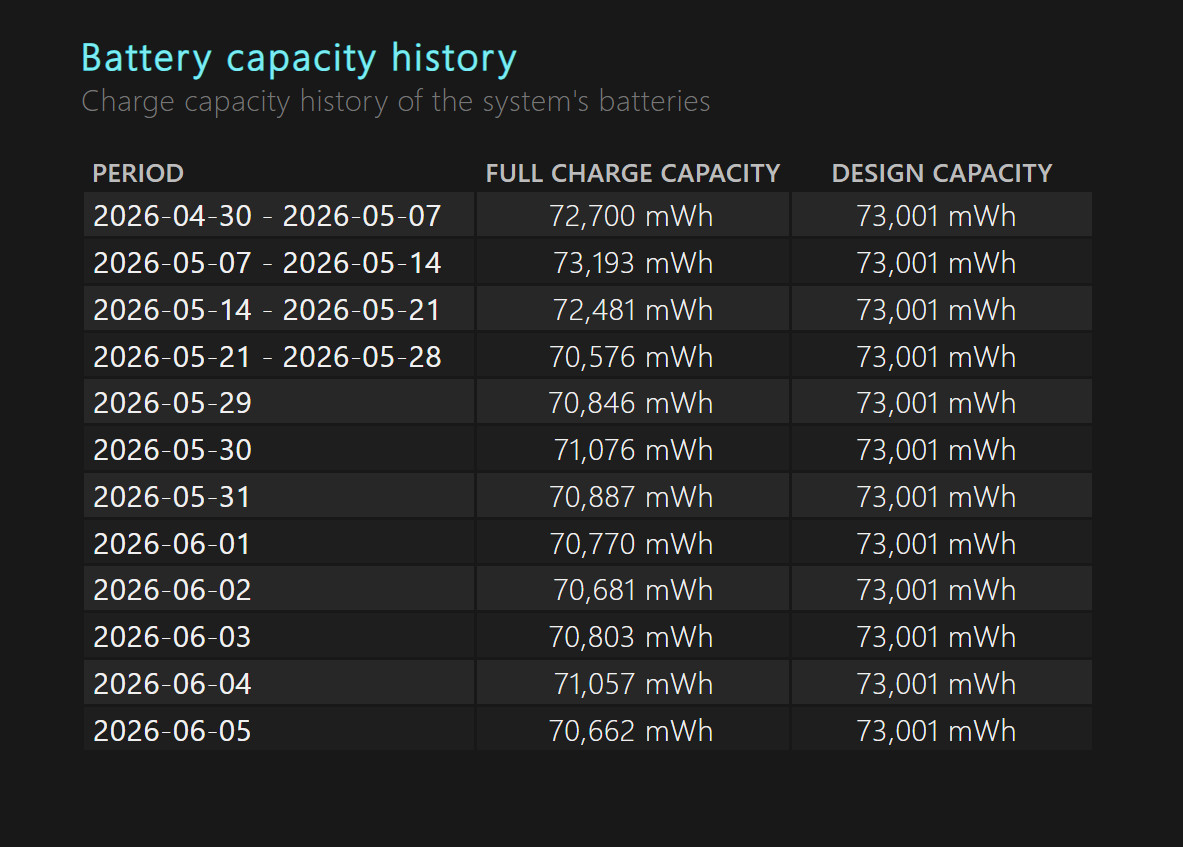
Task: Select the 'Battery capacity history' heading
Action: (x=299, y=59)
